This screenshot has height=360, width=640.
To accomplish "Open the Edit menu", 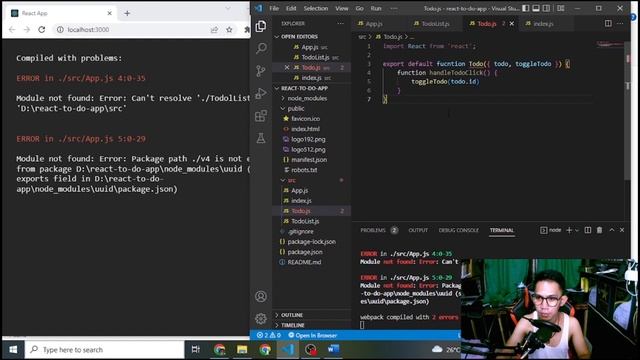I will 291,8.
